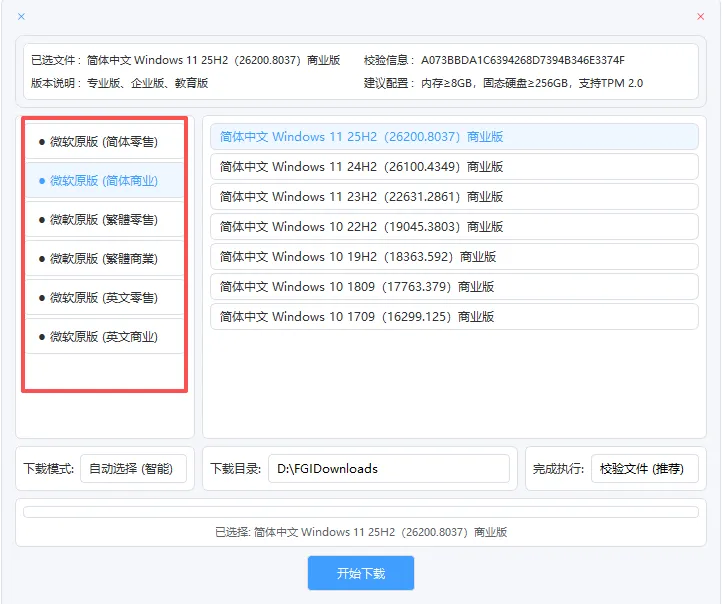Choose Windows 10 1709 (16299.125) 商业版

point(454,316)
